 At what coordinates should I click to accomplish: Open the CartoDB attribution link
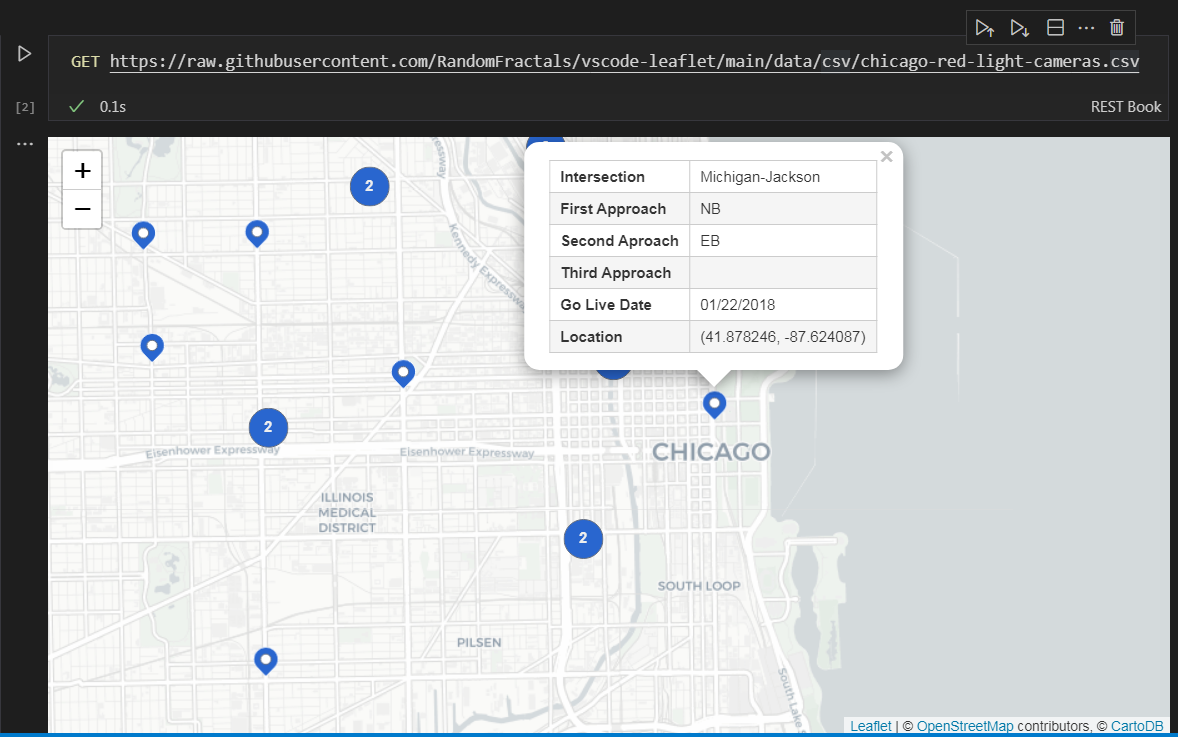tap(1139, 726)
